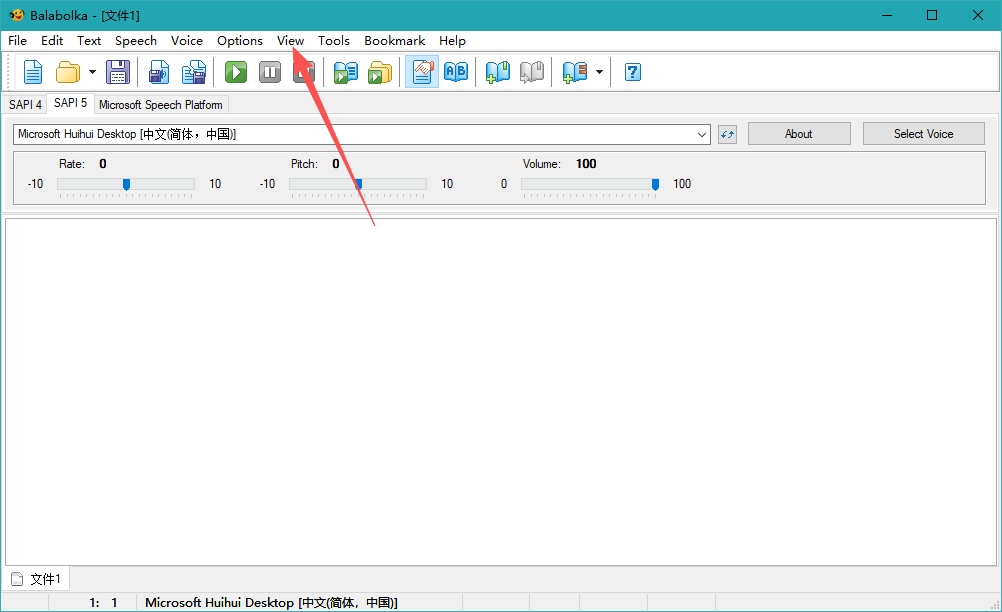Maximize the Balabolka window
1002x612 pixels.
click(932, 15)
